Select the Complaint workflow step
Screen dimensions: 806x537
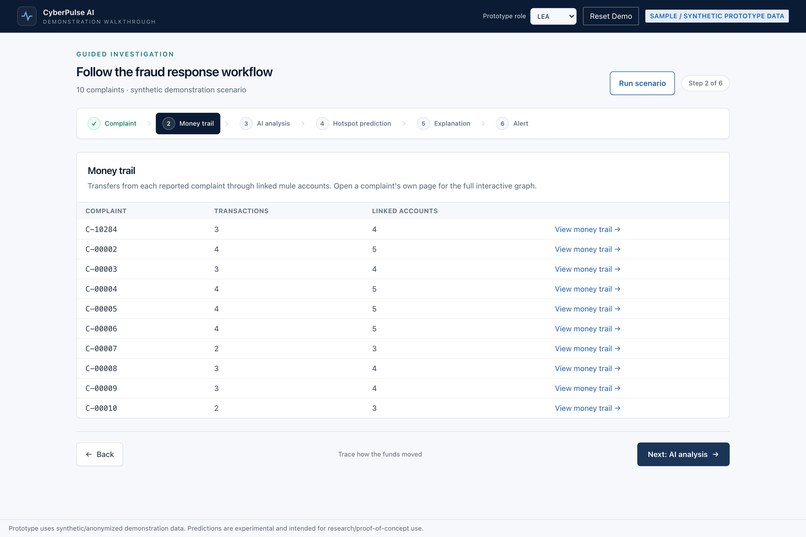point(113,123)
